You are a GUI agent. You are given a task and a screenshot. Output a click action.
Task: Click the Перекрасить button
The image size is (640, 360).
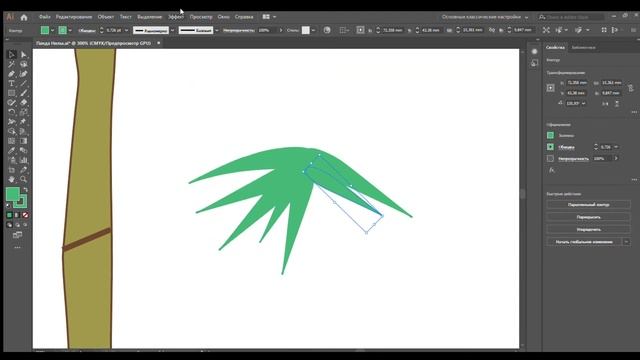588,217
